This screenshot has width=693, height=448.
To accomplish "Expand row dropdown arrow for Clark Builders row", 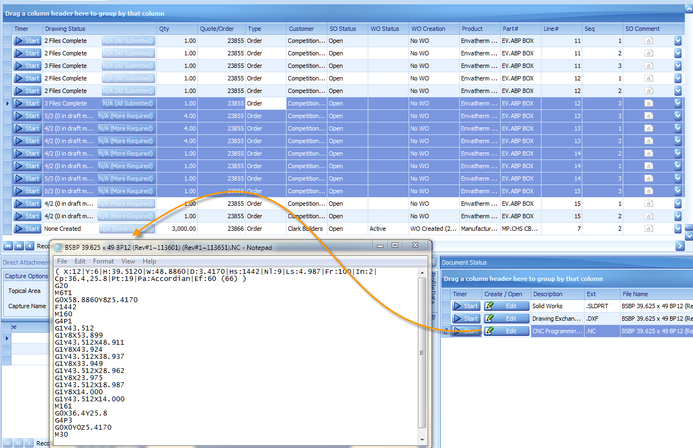I will tap(678, 228).
